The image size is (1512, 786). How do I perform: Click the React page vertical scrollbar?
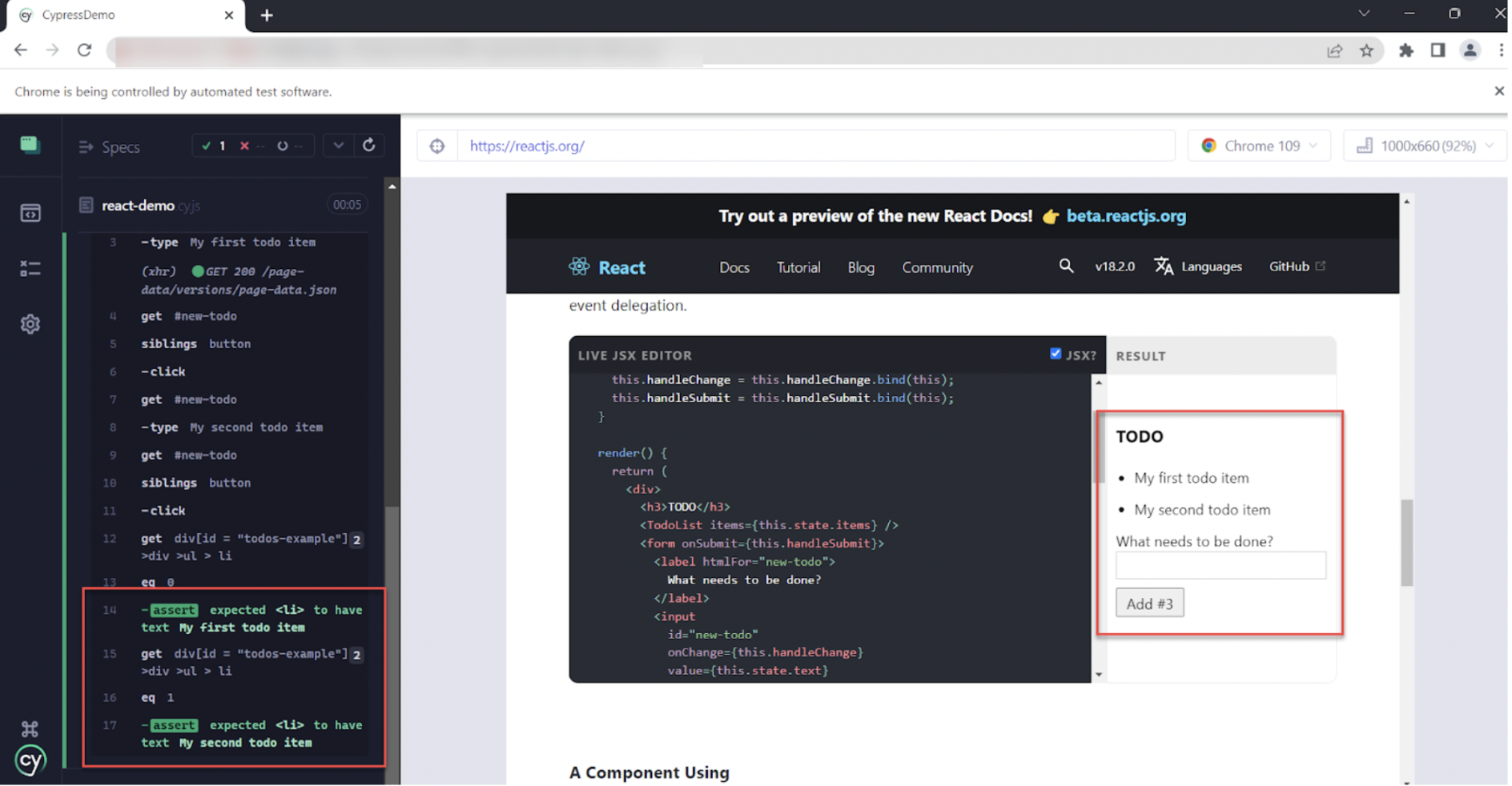[x=1406, y=543]
